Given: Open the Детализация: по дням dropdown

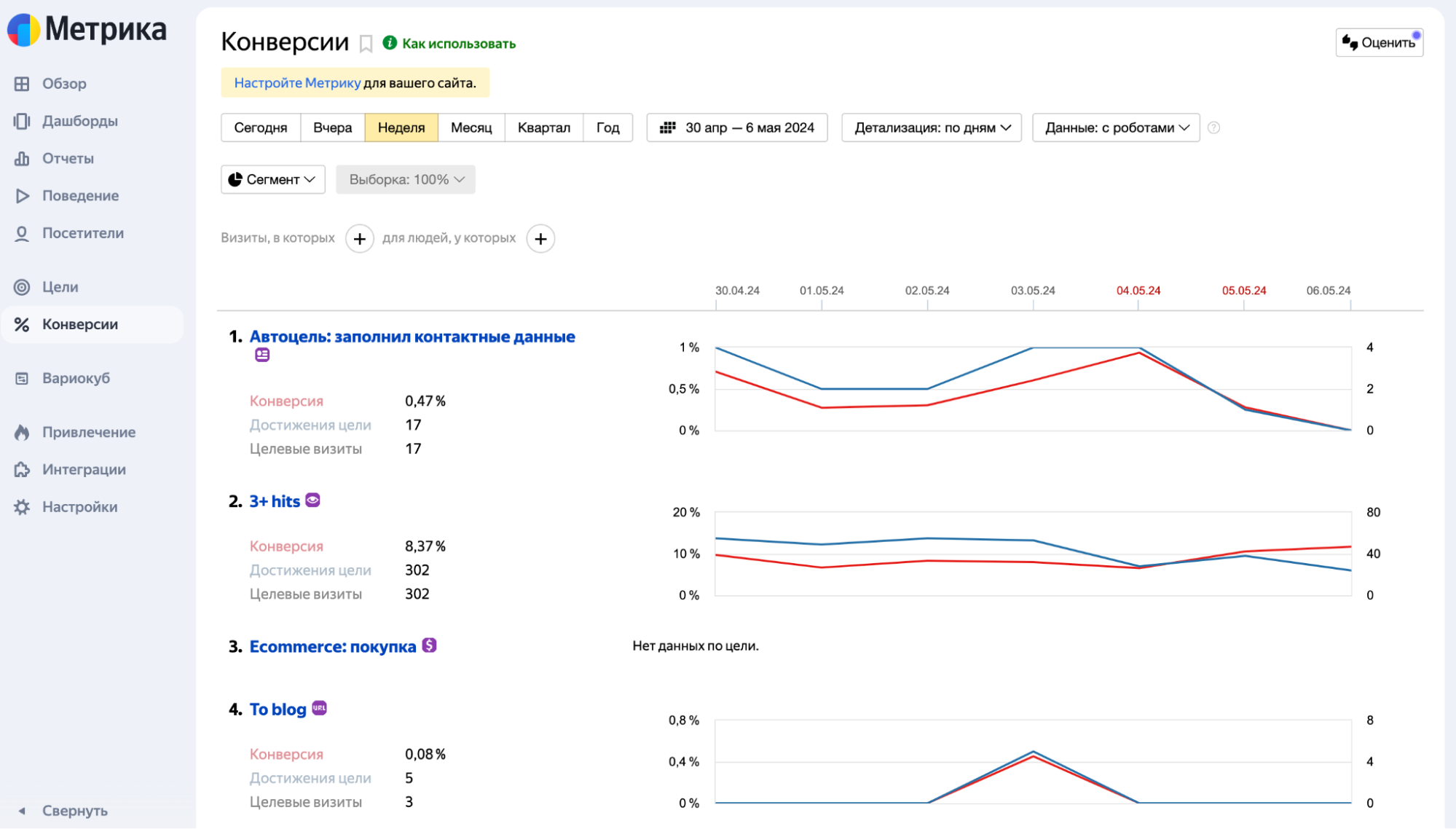Looking at the screenshot, I should (932, 128).
